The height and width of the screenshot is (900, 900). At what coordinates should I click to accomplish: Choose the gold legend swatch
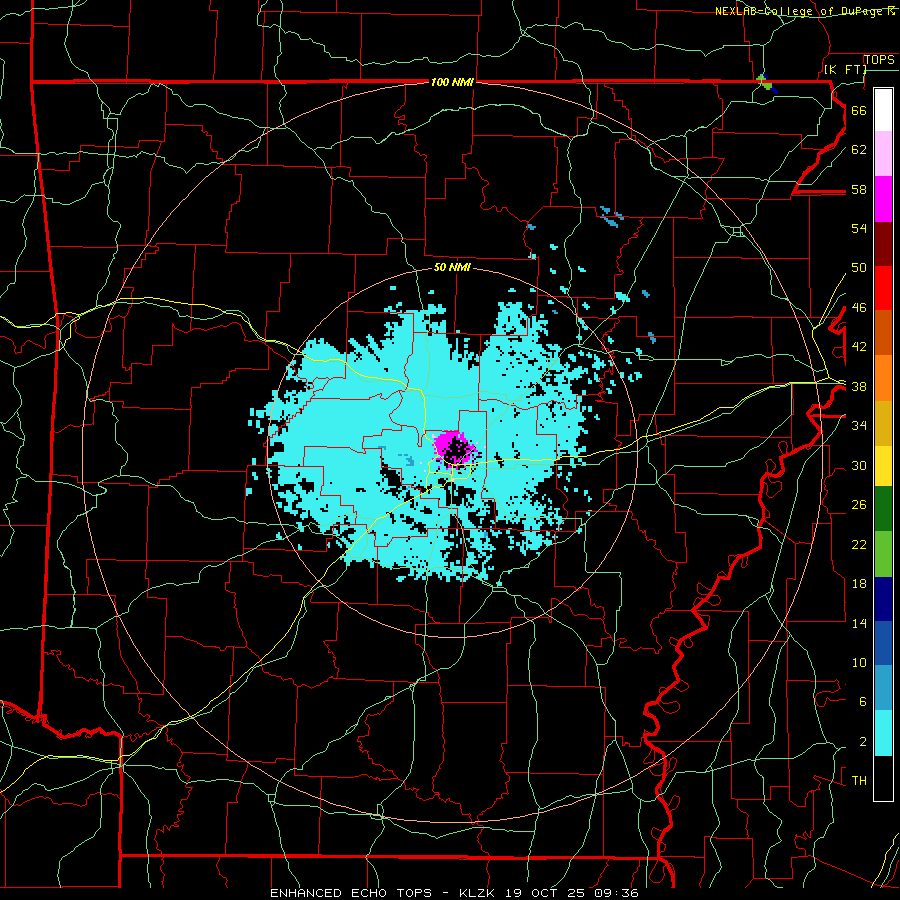(x=883, y=423)
